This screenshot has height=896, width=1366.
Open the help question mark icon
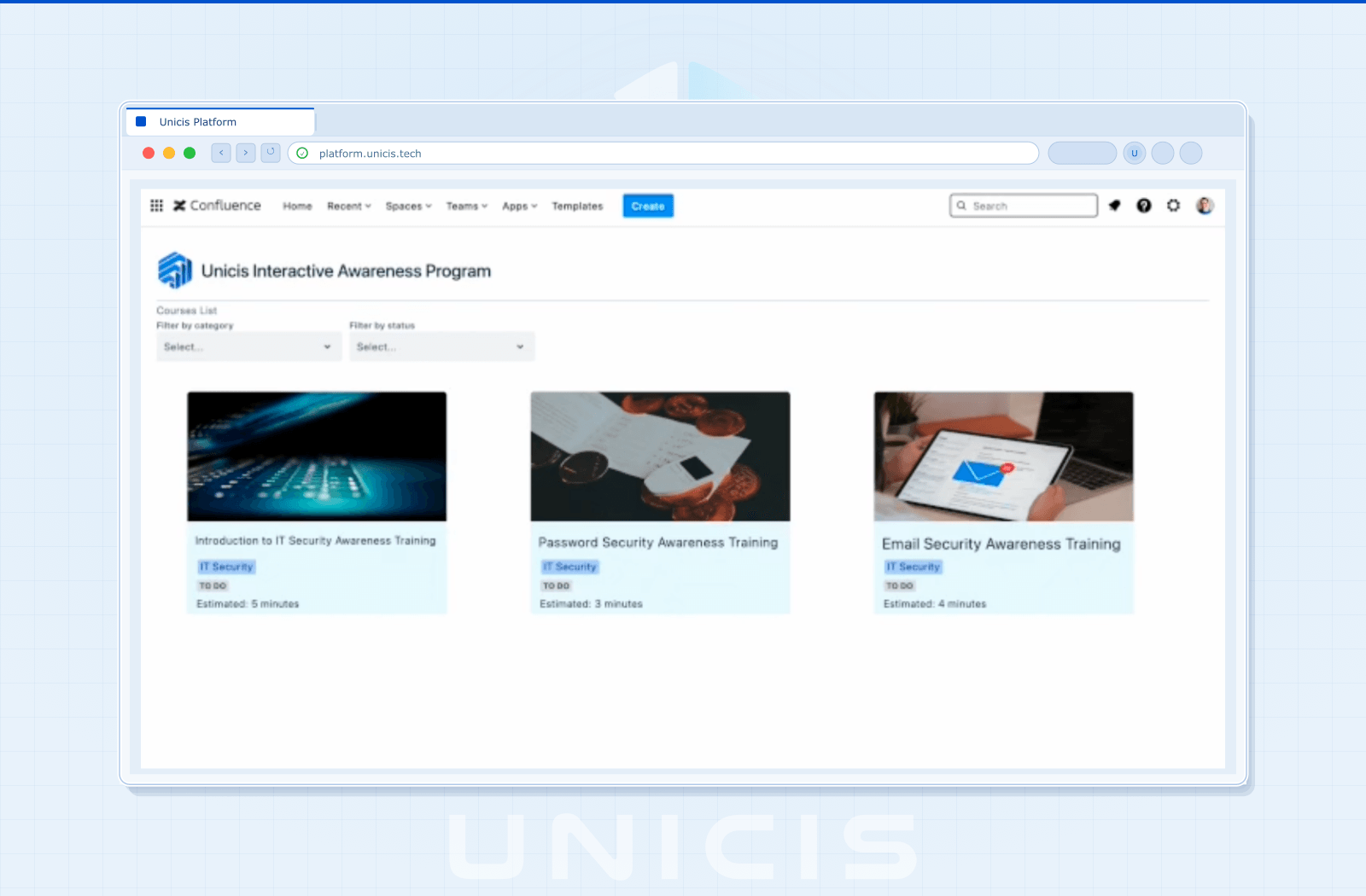pyautogui.click(x=1144, y=206)
